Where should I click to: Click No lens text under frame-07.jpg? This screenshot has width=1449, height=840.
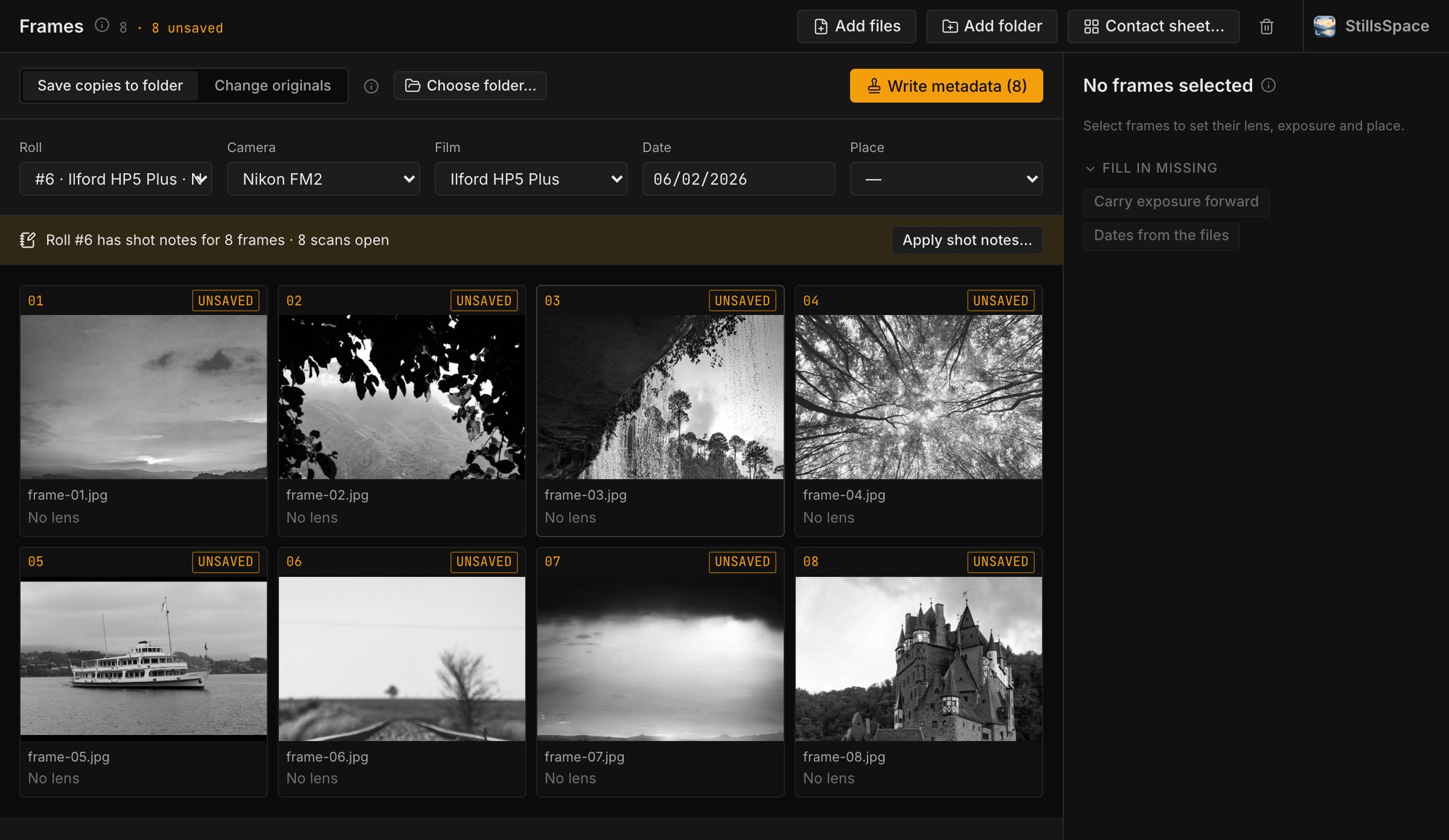coord(570,778)
